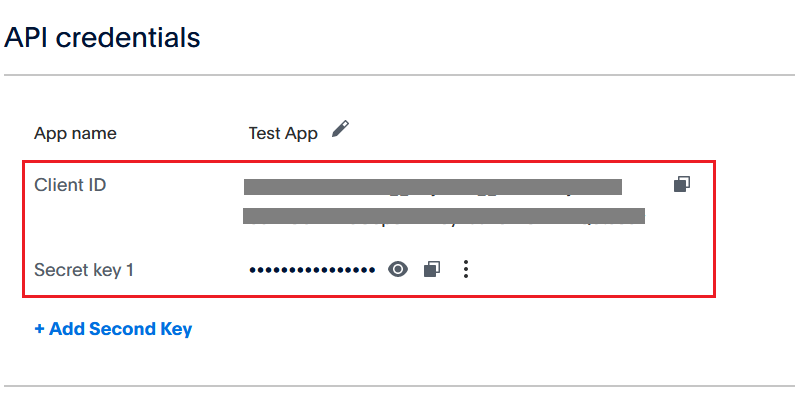Click the App name label

point(75,133)
